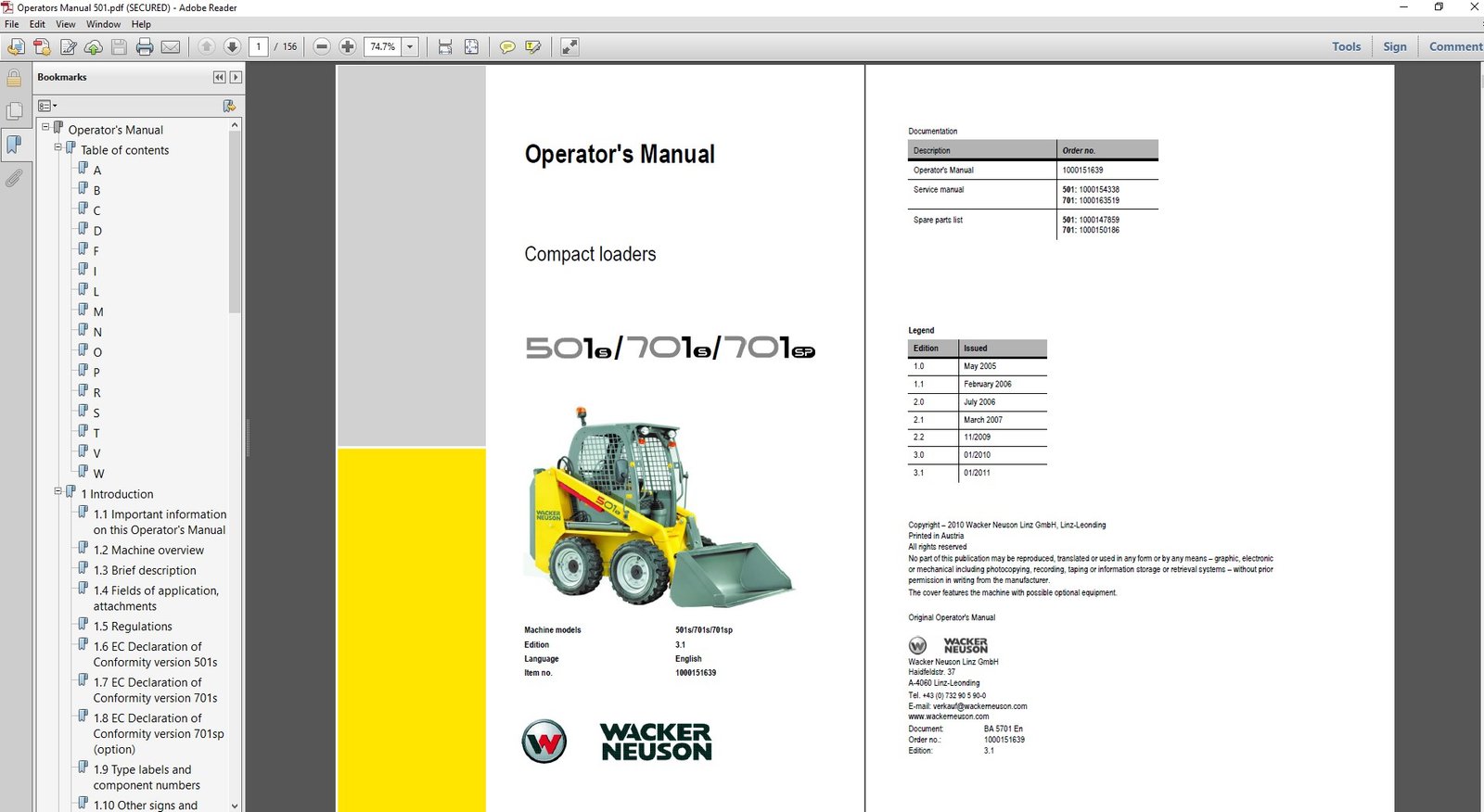Zoom in with the plus button
This screenshot has height=812, width=1484.
tap(348, 47)
